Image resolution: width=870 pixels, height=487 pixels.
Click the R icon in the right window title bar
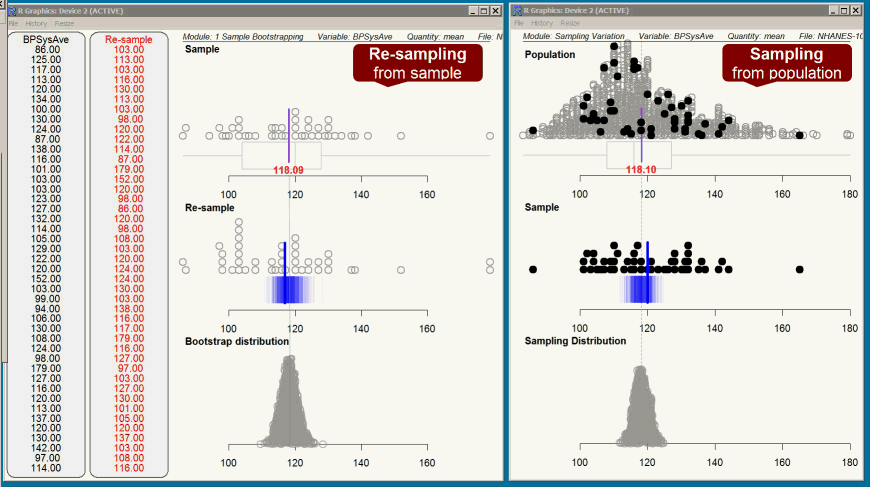pos(517,10)
